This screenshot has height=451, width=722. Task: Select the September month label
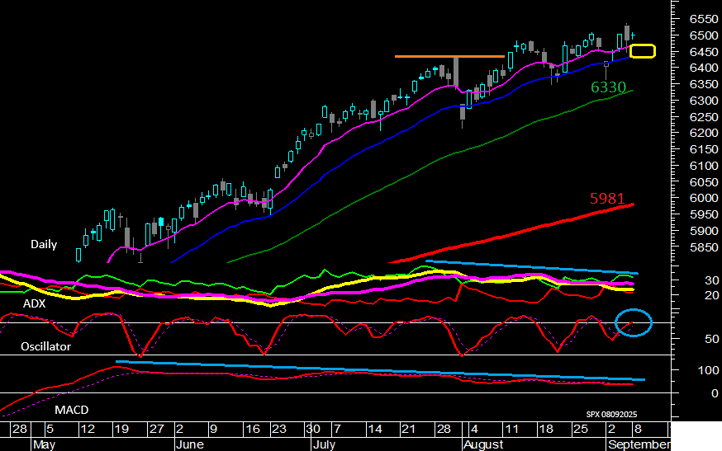638,445
